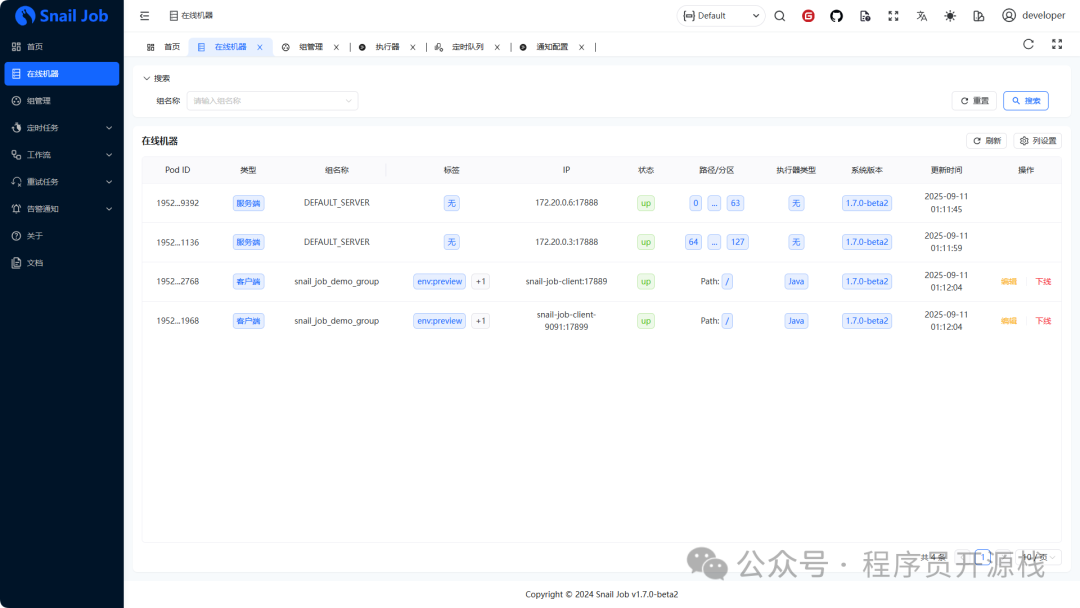Open 列设置 column settings
The height and width of the screenshot is (608, 1080).
point(1037,140)
